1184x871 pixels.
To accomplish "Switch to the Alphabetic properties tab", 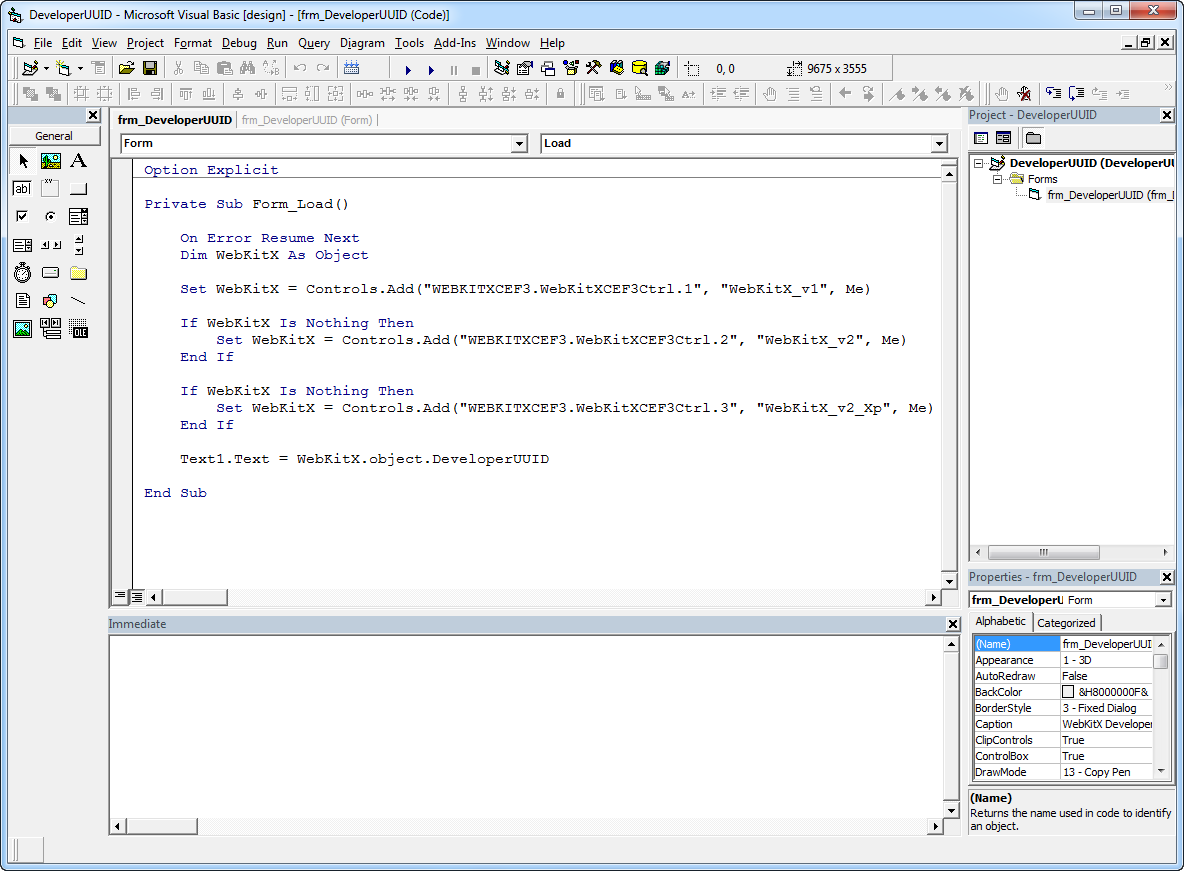I will coord(1001,621).
